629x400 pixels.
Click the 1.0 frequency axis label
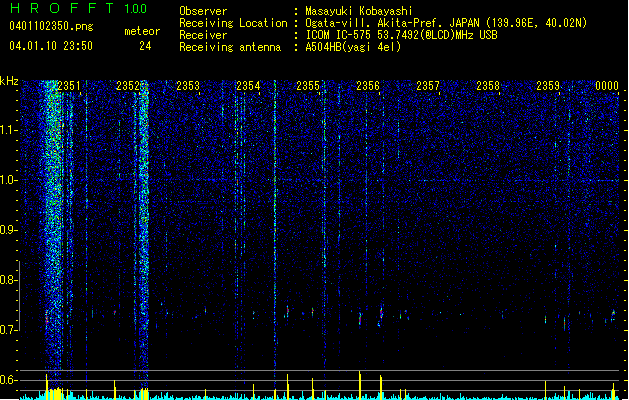coord(8,180)
